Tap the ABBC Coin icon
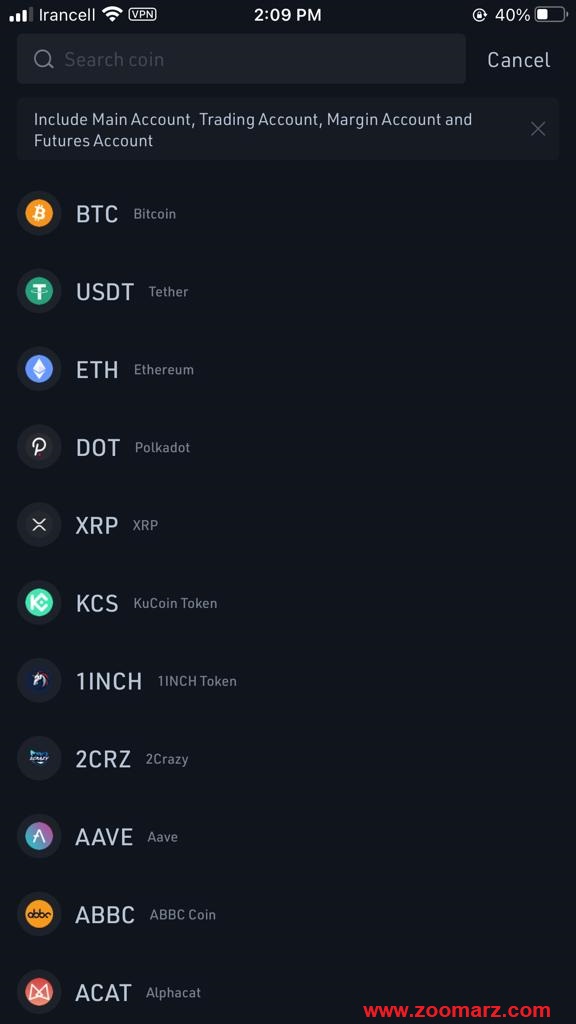 [x=39, y=914]
